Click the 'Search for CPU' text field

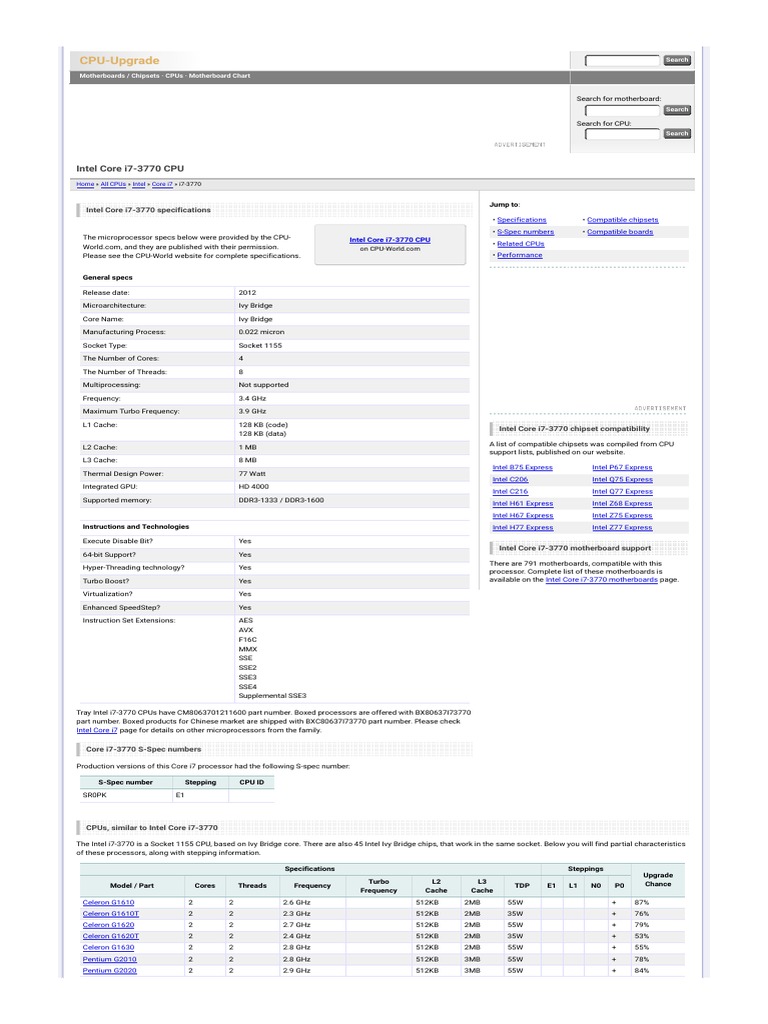622,134
